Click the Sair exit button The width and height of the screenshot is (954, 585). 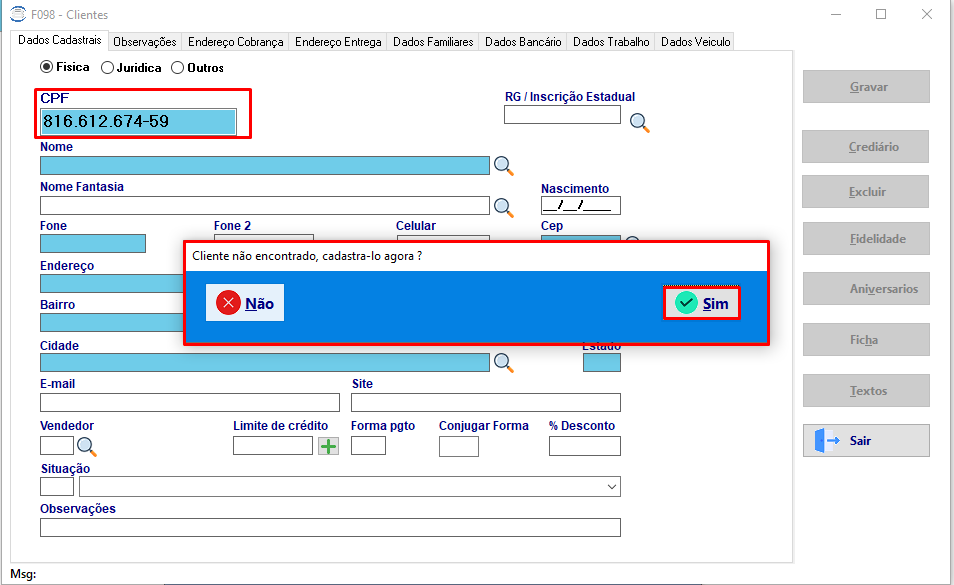pos(866,440)
